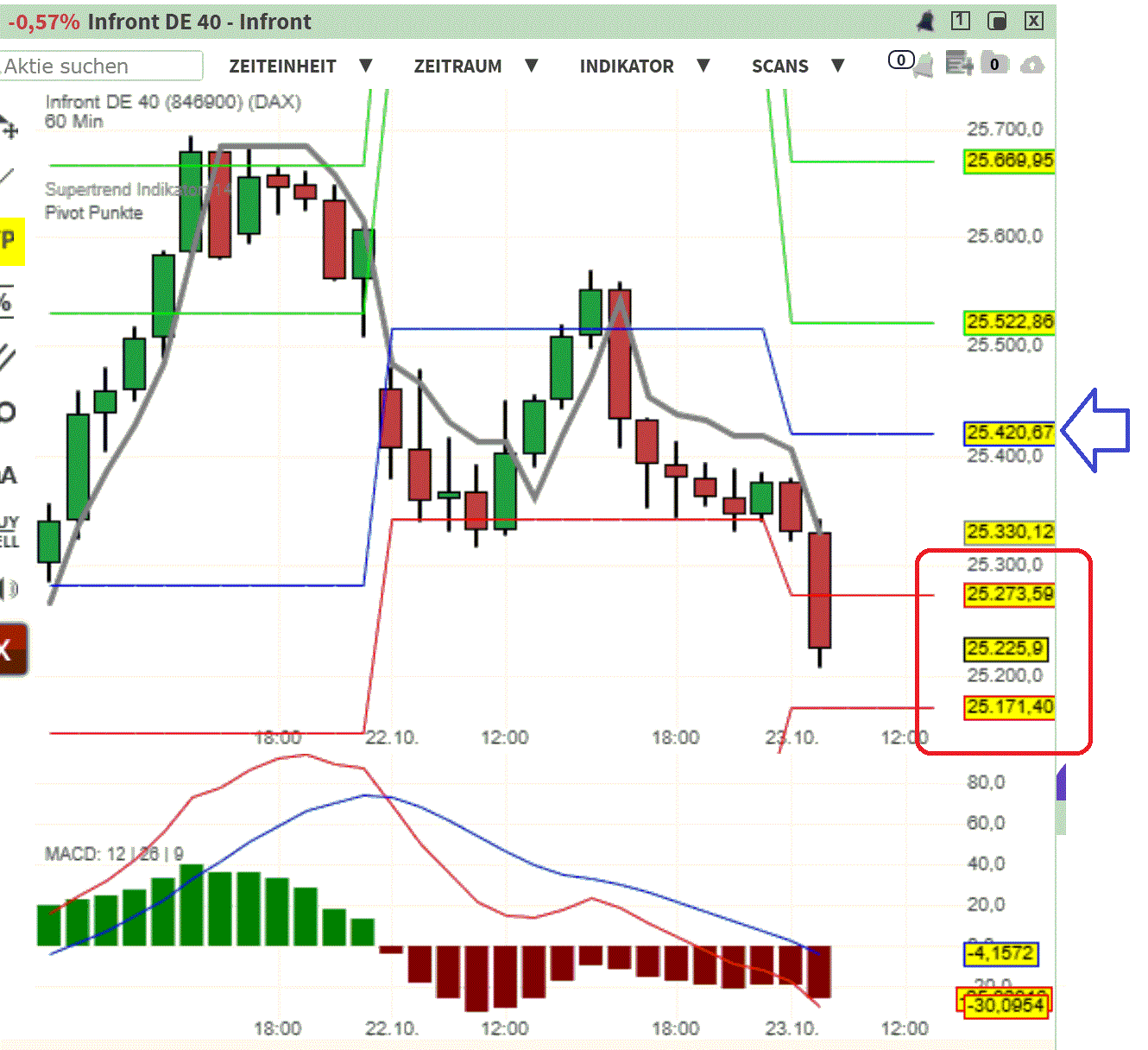The width and height of the screenshot is (1148, 1050).
Task: Click the -0,57% change in title bar
Action: (42, 22)
